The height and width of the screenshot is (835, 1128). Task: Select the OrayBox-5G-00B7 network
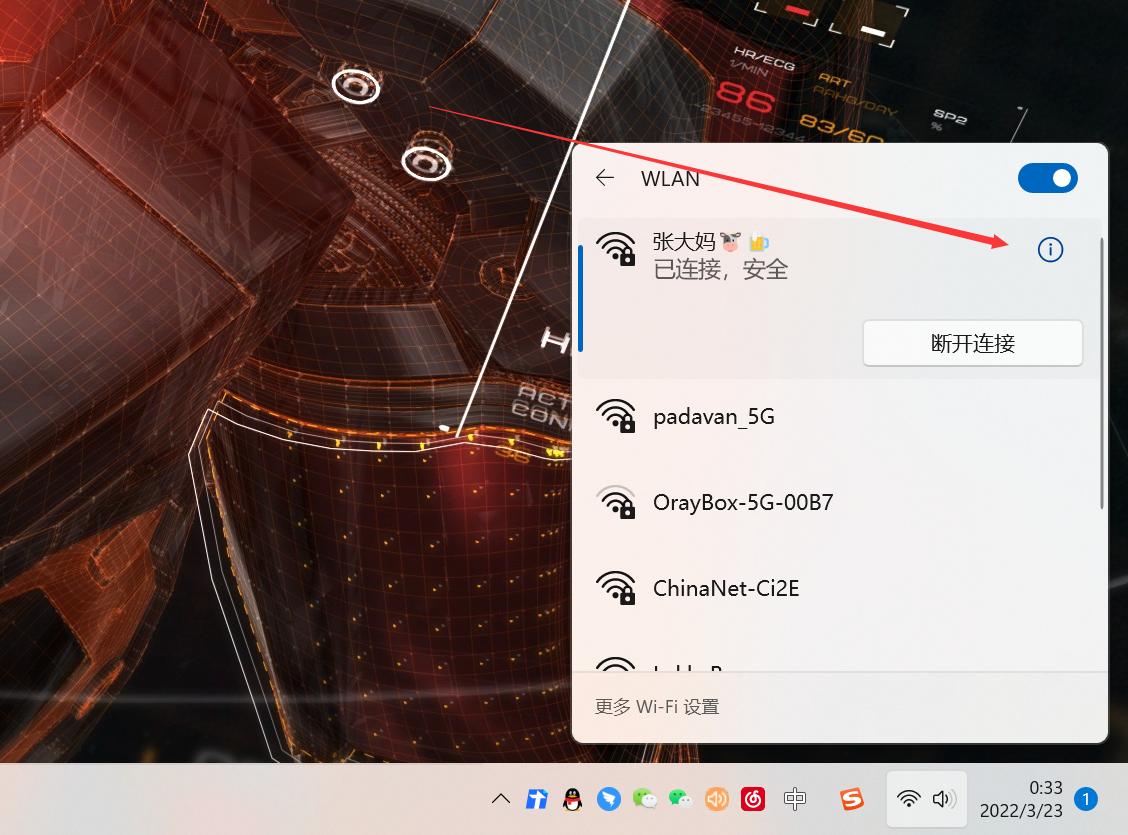click(x=745, y=502)
